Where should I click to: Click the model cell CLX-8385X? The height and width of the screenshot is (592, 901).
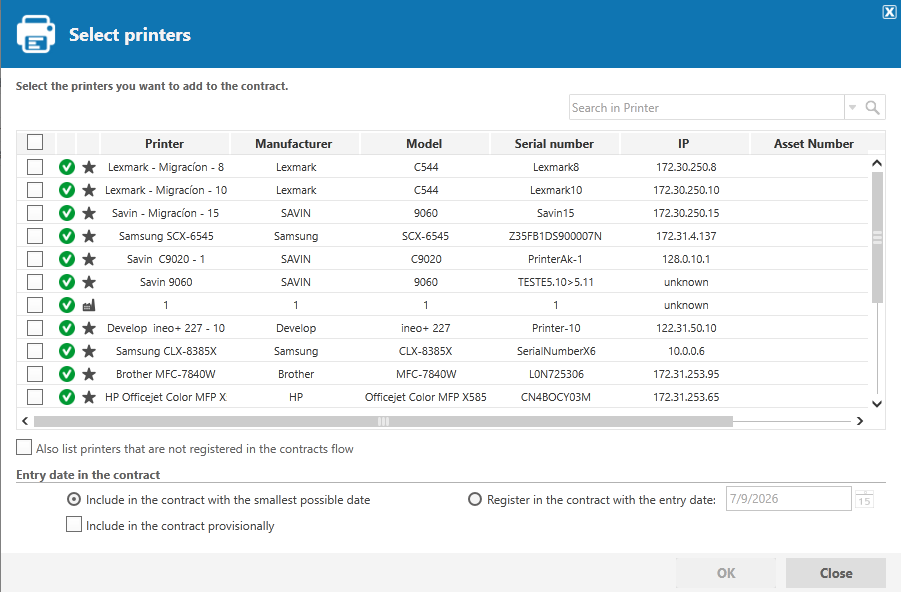(x=425, y=351)
